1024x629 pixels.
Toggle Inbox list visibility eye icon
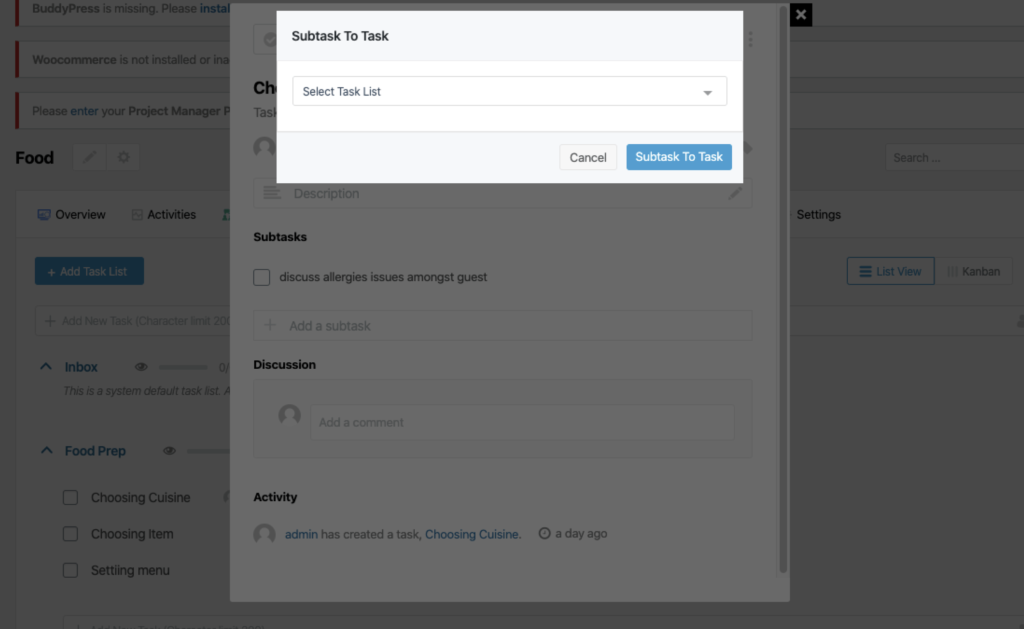(x=141, y=367)
